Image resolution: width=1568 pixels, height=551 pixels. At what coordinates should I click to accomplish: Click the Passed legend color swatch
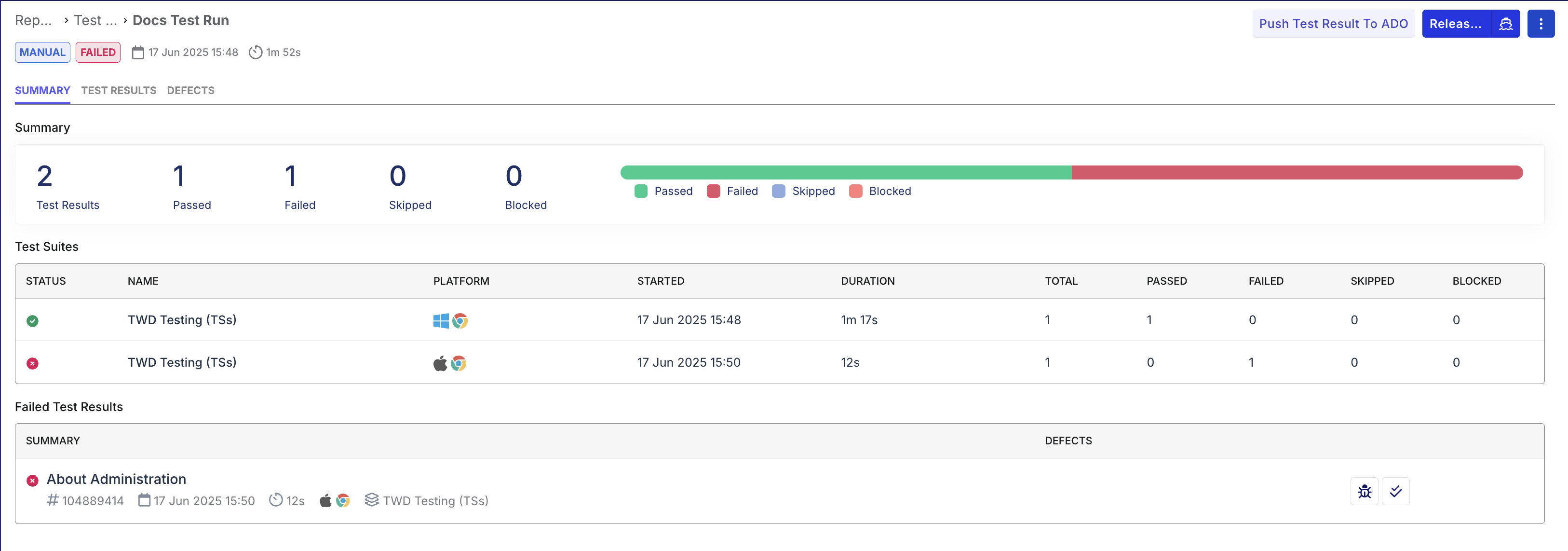[641, 191]
